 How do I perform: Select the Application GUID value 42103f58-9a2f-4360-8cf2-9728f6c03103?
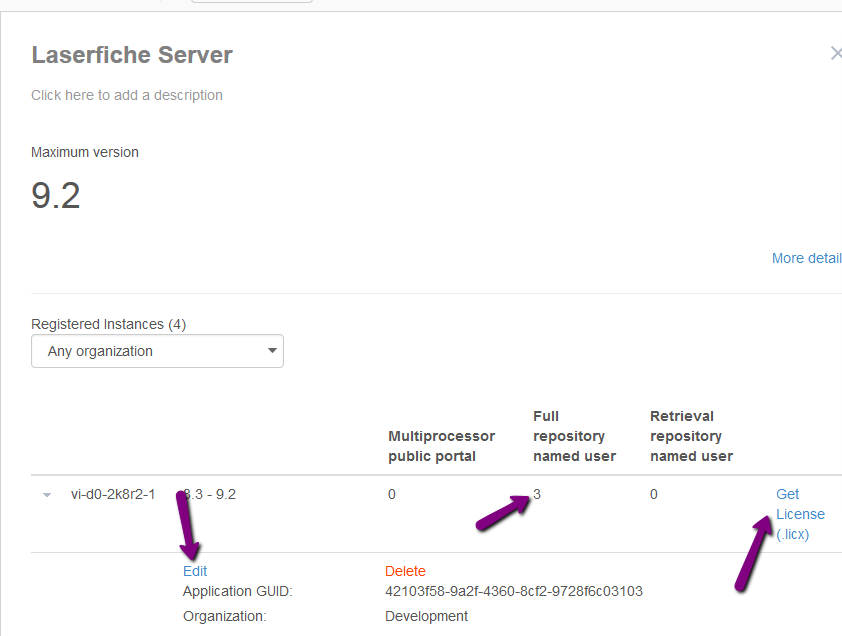(x=514, y=591)
